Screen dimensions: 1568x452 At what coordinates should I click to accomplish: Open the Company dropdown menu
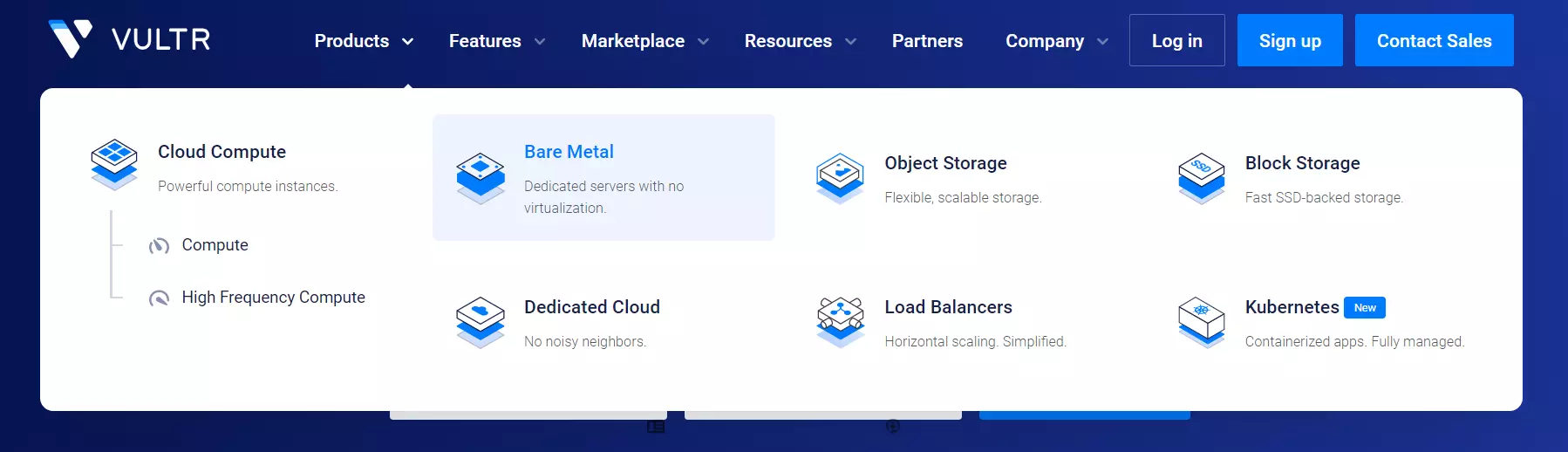pos(1056,41)
